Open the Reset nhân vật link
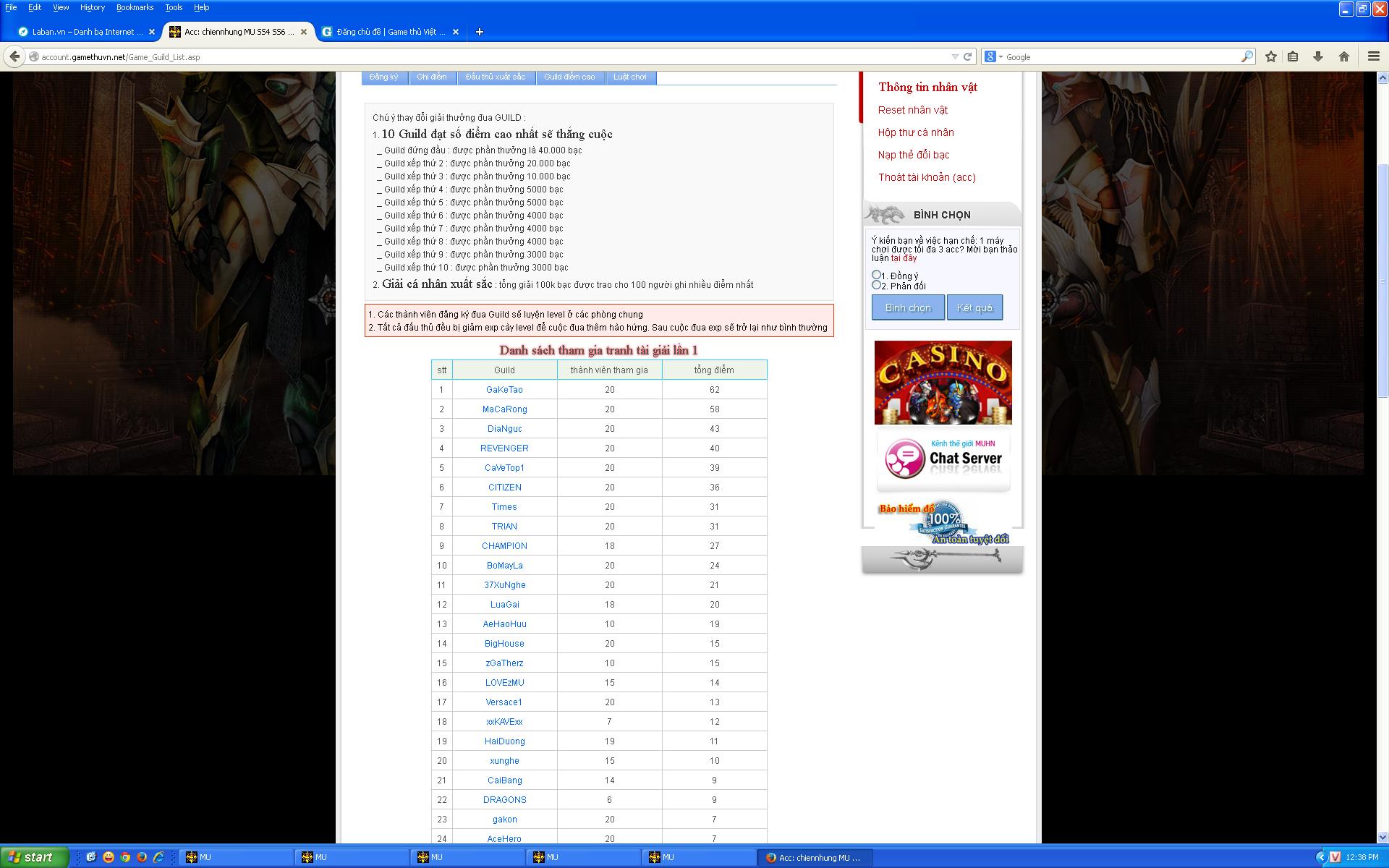 point(913,110)
